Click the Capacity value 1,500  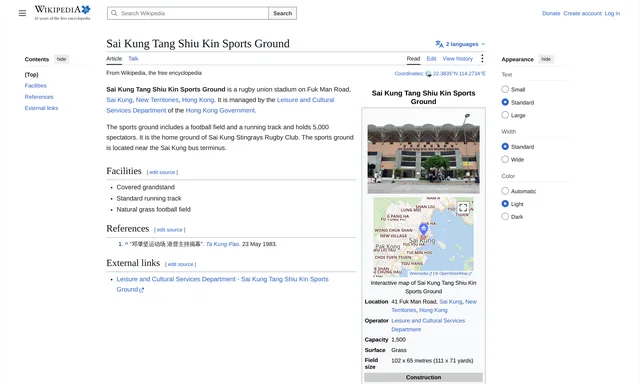coord(398,340)
